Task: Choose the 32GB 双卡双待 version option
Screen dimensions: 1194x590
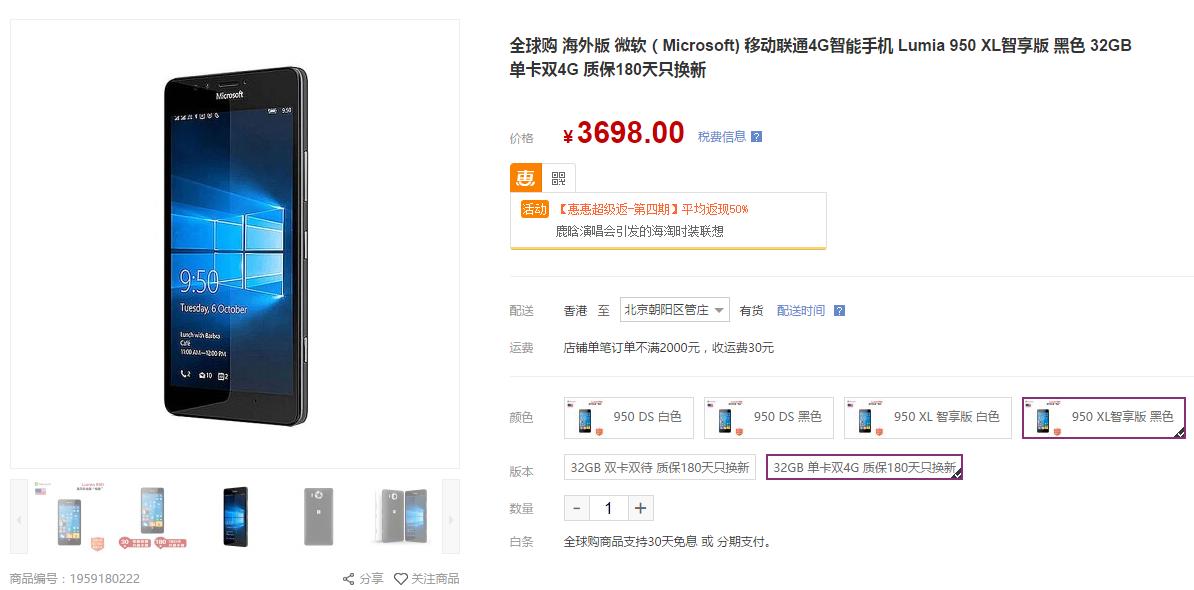Action: click(659, 466)
